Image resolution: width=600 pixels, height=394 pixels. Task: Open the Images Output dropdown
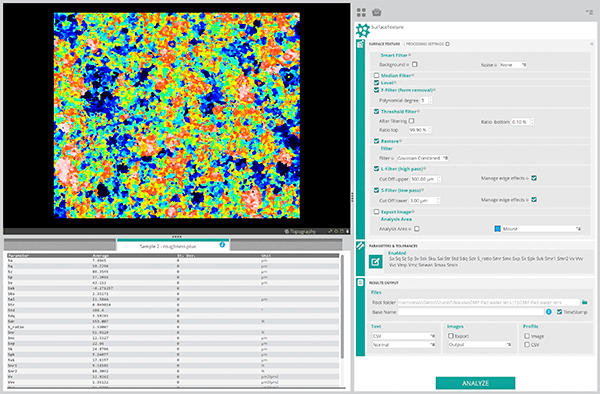[479, 345]
